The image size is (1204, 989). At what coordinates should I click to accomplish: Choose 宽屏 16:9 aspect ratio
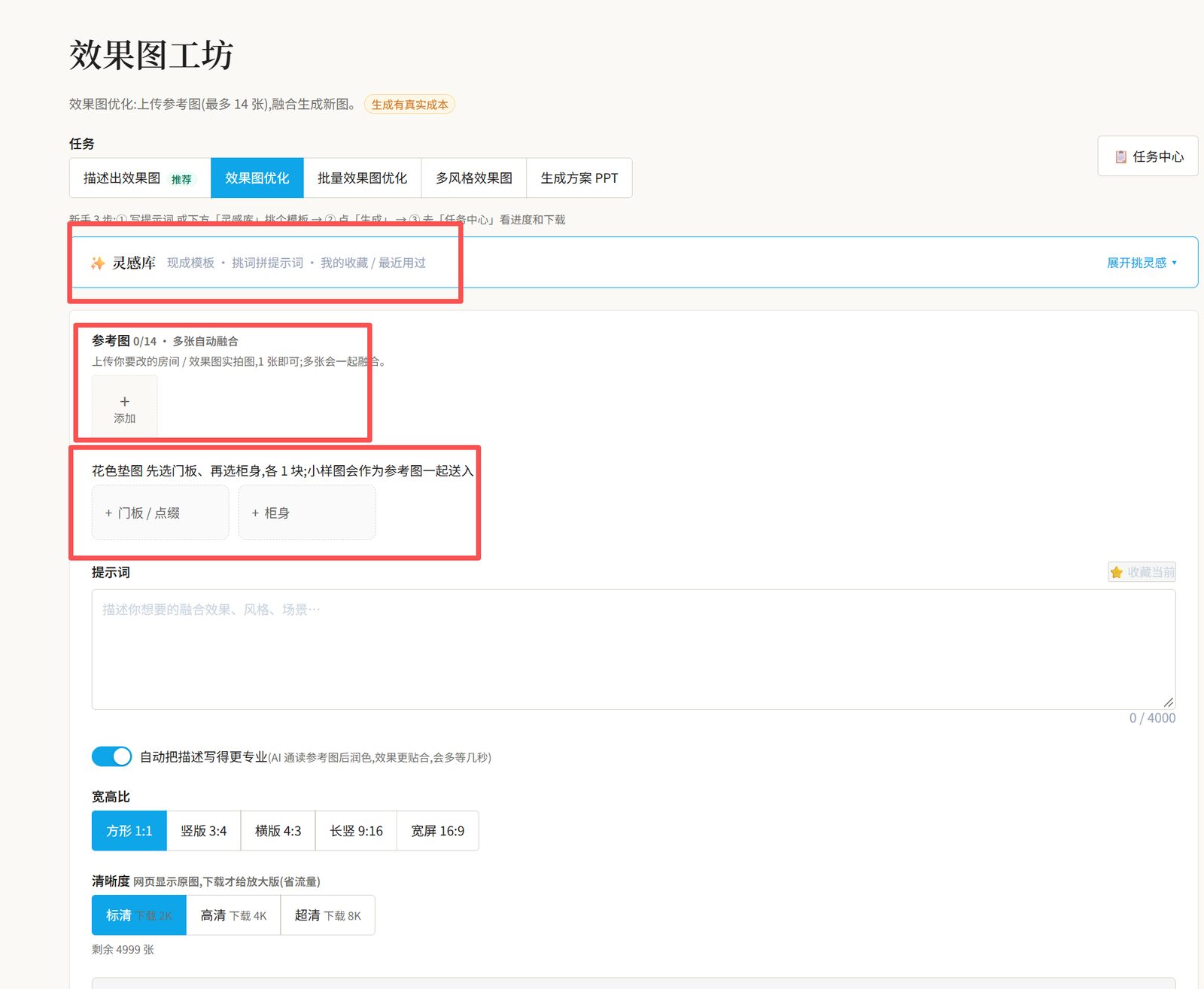(438, 831)
